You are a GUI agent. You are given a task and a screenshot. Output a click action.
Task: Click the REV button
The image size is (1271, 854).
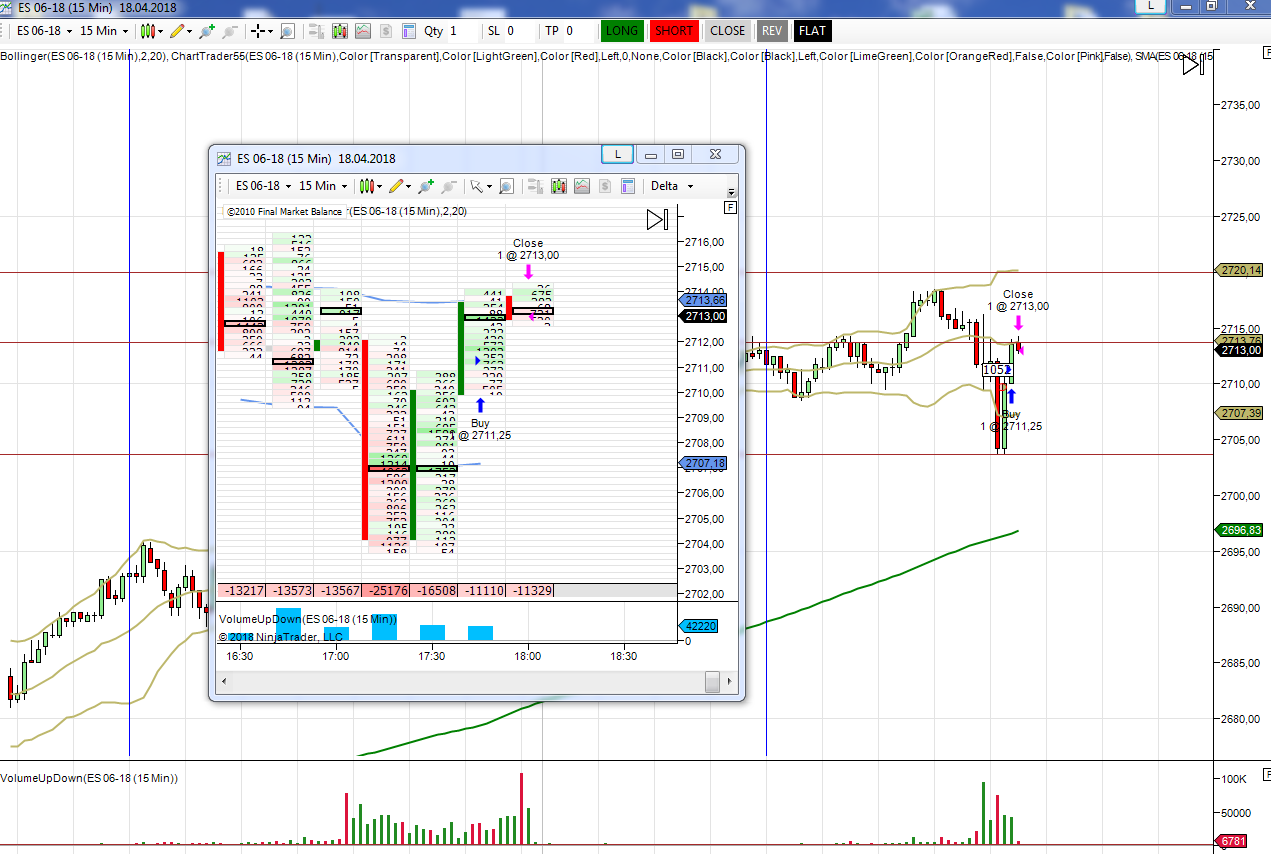[x=771, y=31]
